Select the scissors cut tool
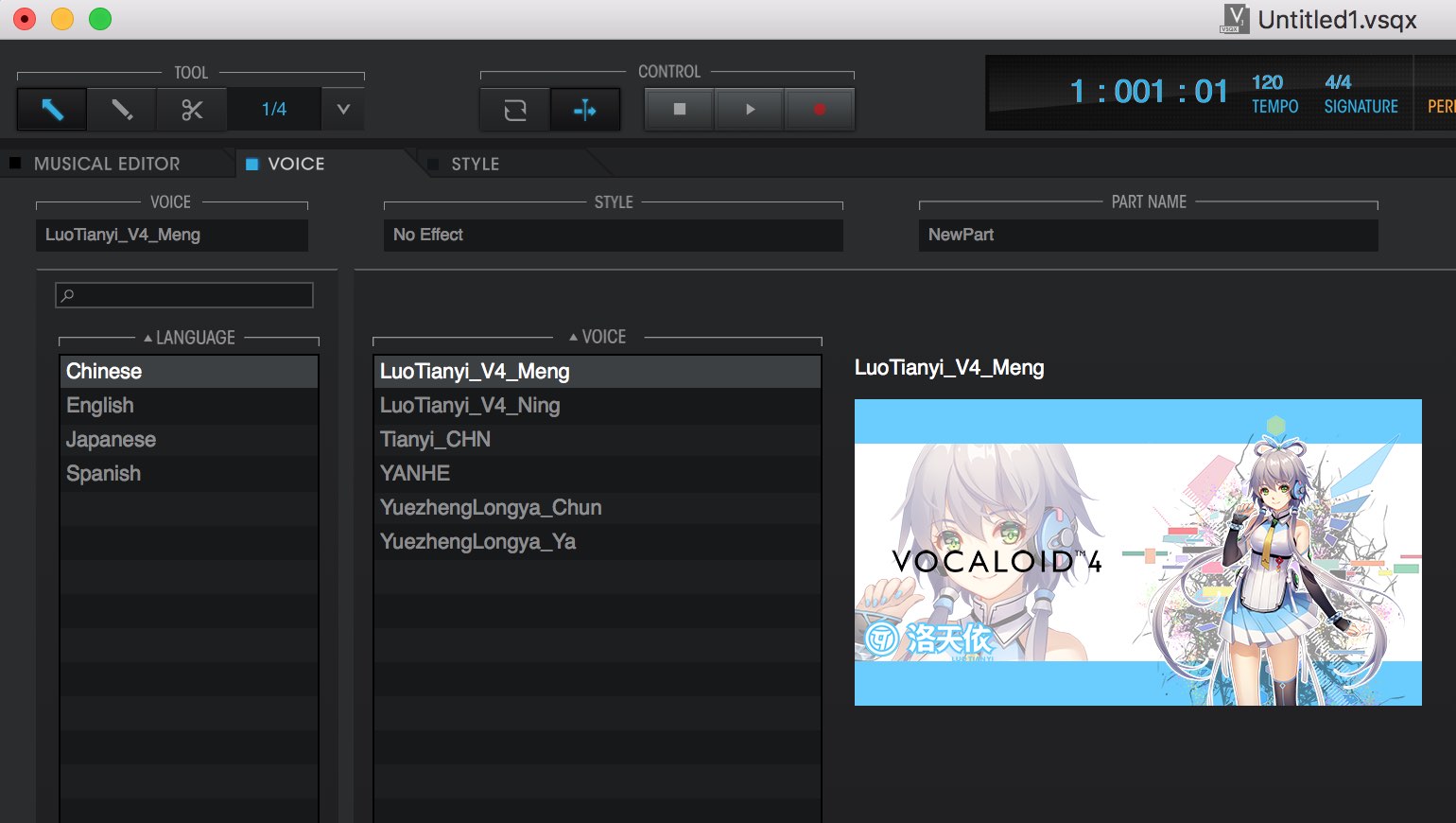This screenshot has height=823, width=1456. (192, 110)
